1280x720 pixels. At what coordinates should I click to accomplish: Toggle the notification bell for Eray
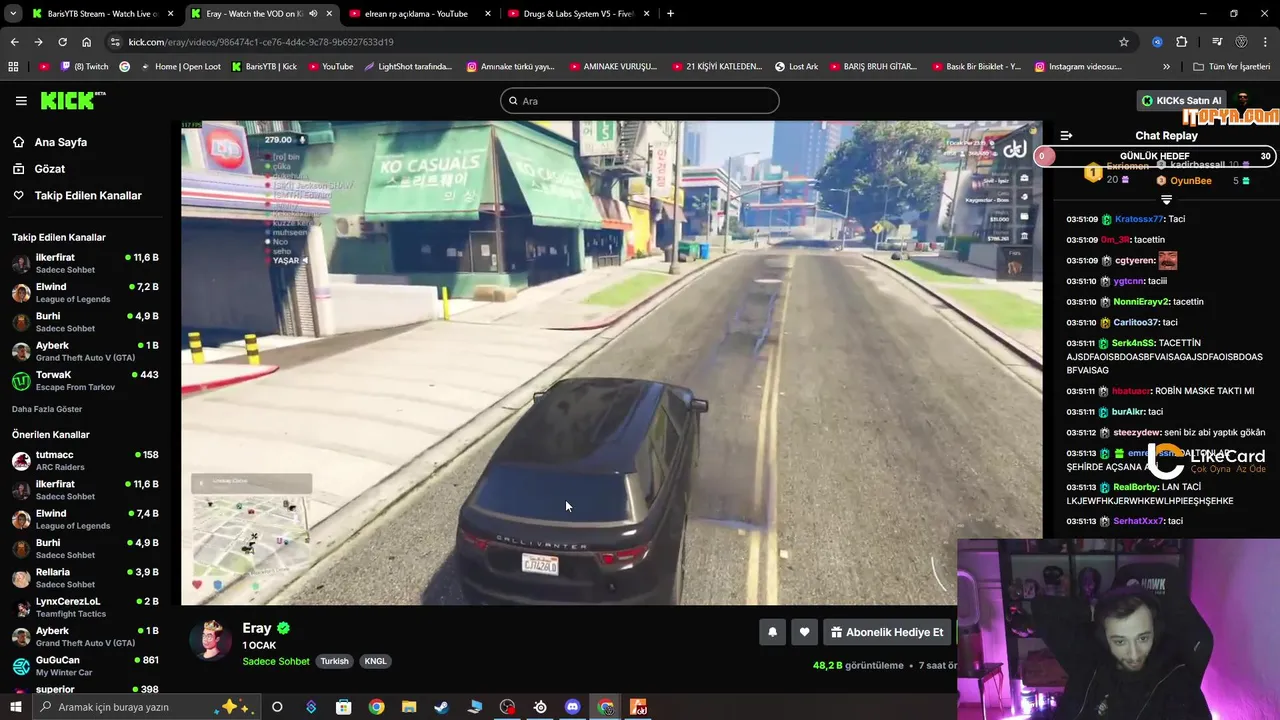tap(772, 632)
